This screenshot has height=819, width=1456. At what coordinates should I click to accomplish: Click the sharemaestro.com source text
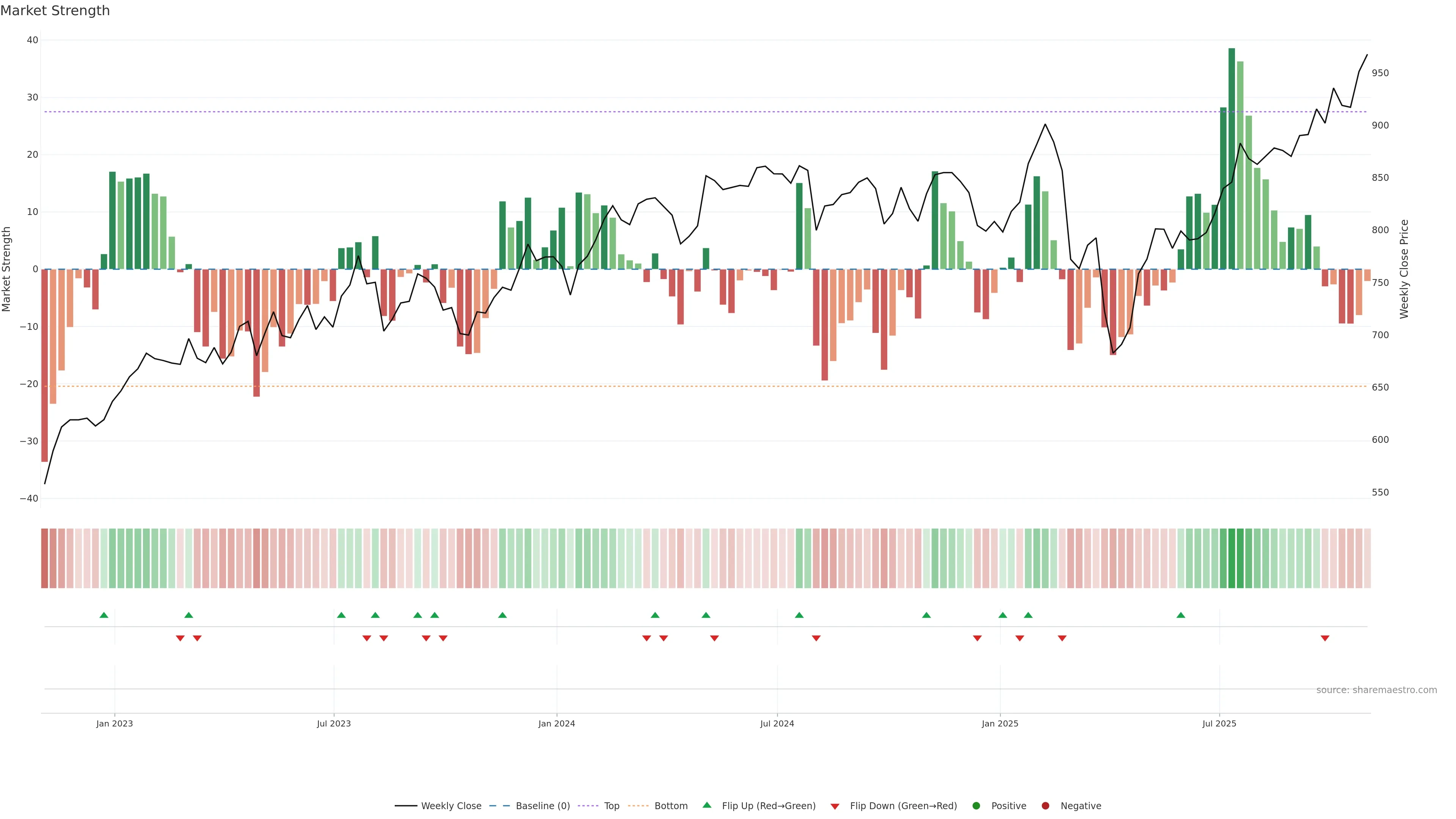[x=1376, y=690]
